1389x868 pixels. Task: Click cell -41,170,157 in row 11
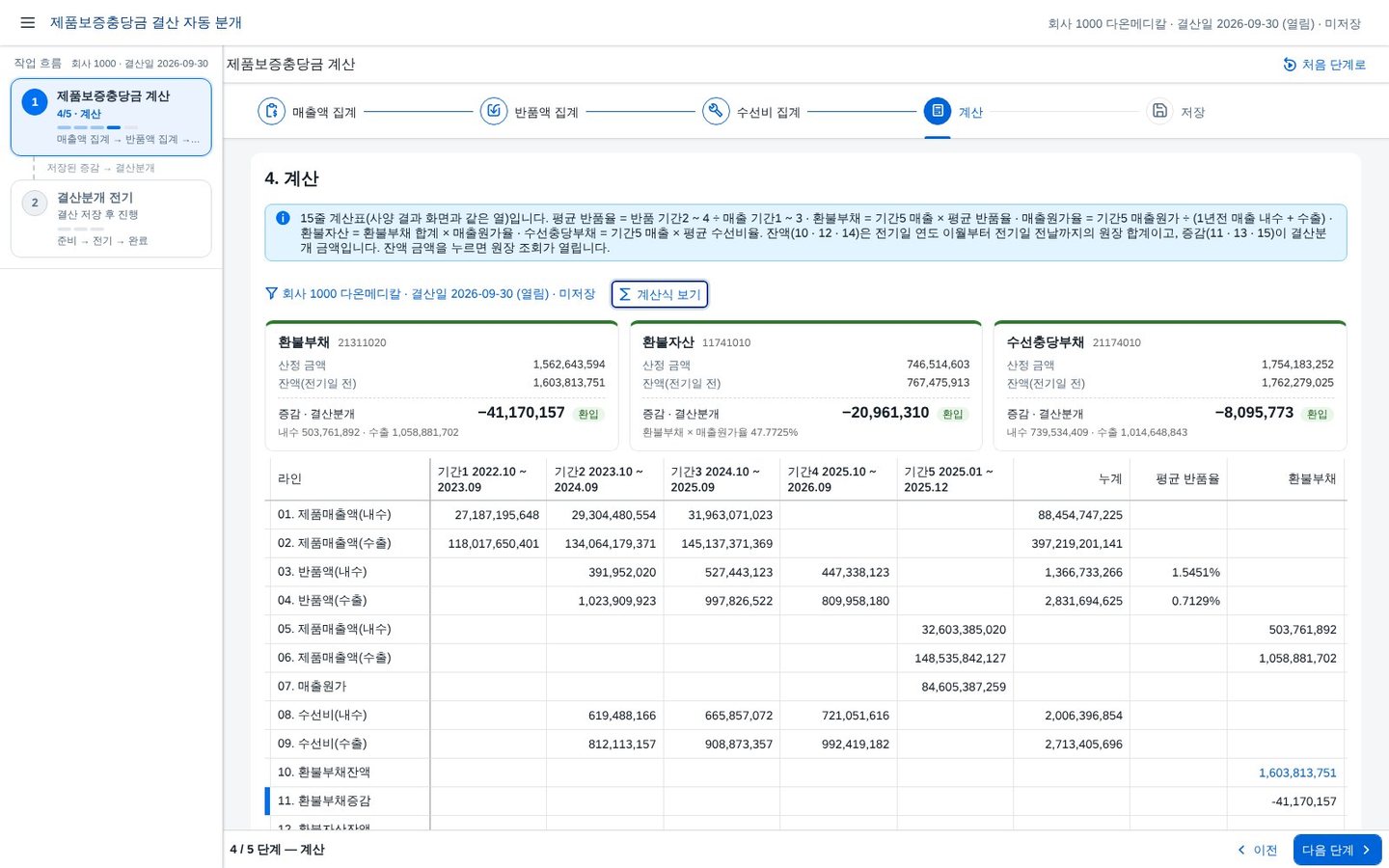(x=1304, y=801)
